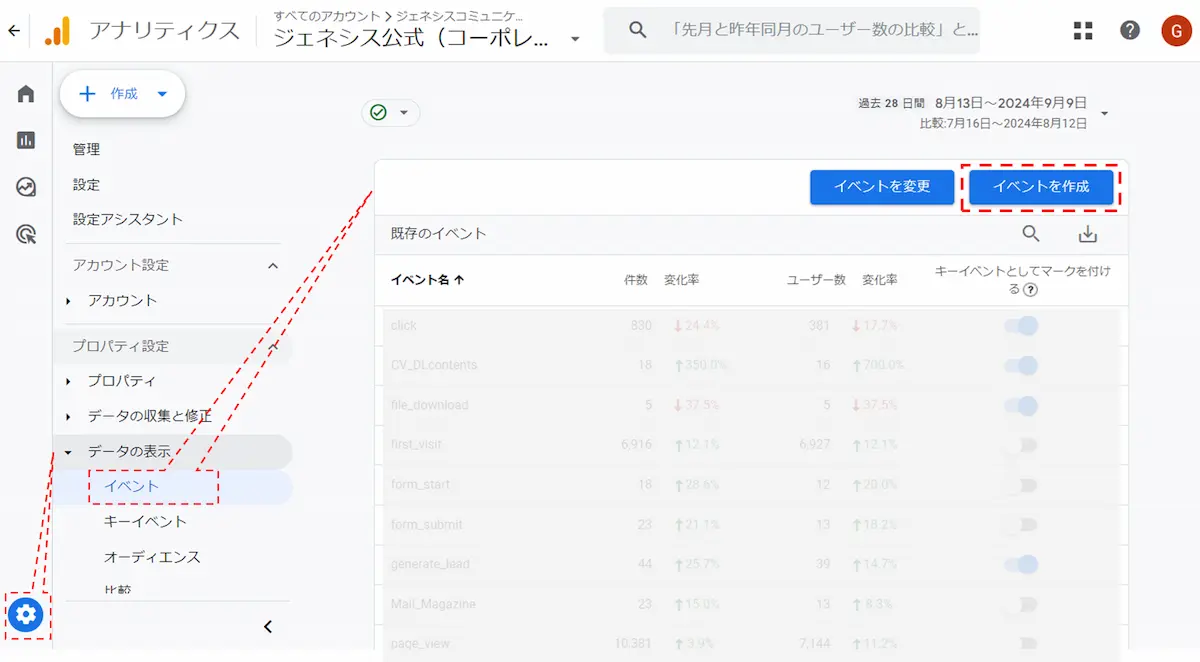Collapse the admin side panel chevron
This screenshot has height=662, width=1200.
coord(267,627)
